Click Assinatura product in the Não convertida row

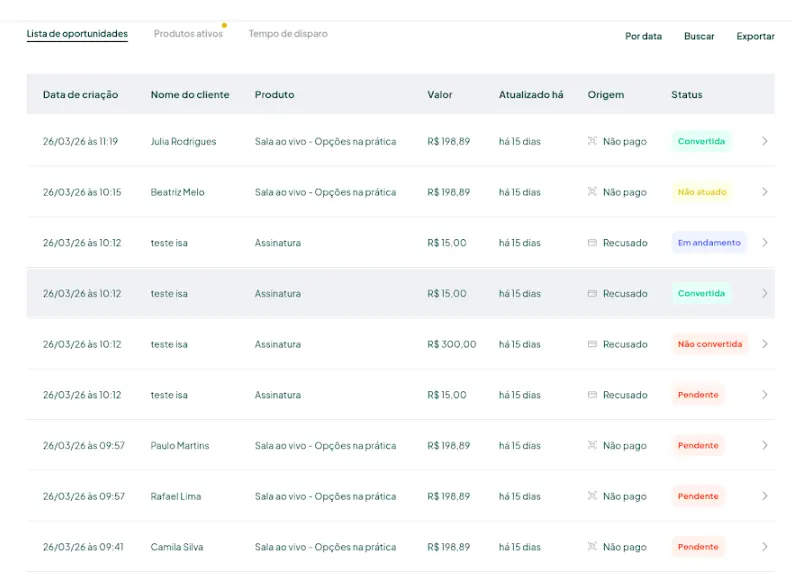[x=278, y=344]
